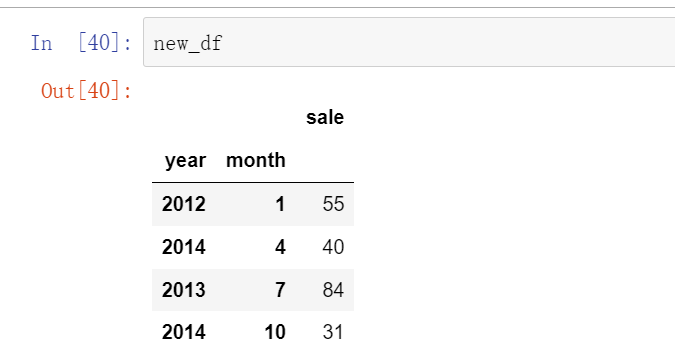Image resolution: width=675 pixels, height=362 pixels.
Task: Select the 2014 row with month 10
Action: click(253, 332)
